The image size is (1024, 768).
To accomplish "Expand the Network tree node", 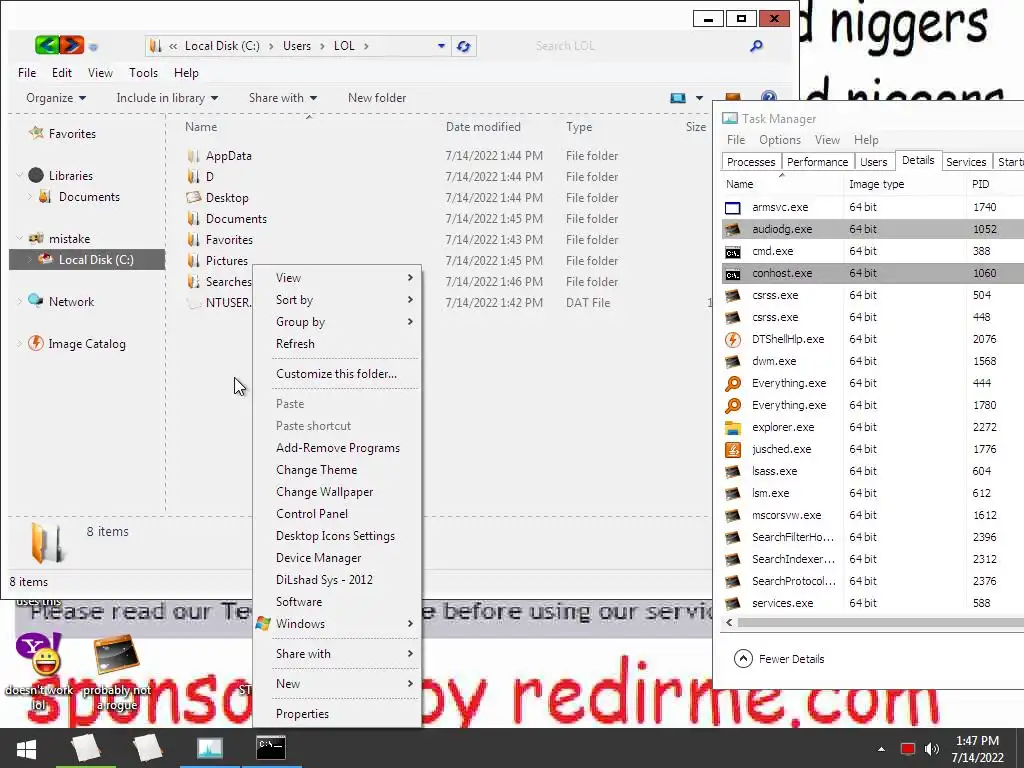I will click(20, 301).
